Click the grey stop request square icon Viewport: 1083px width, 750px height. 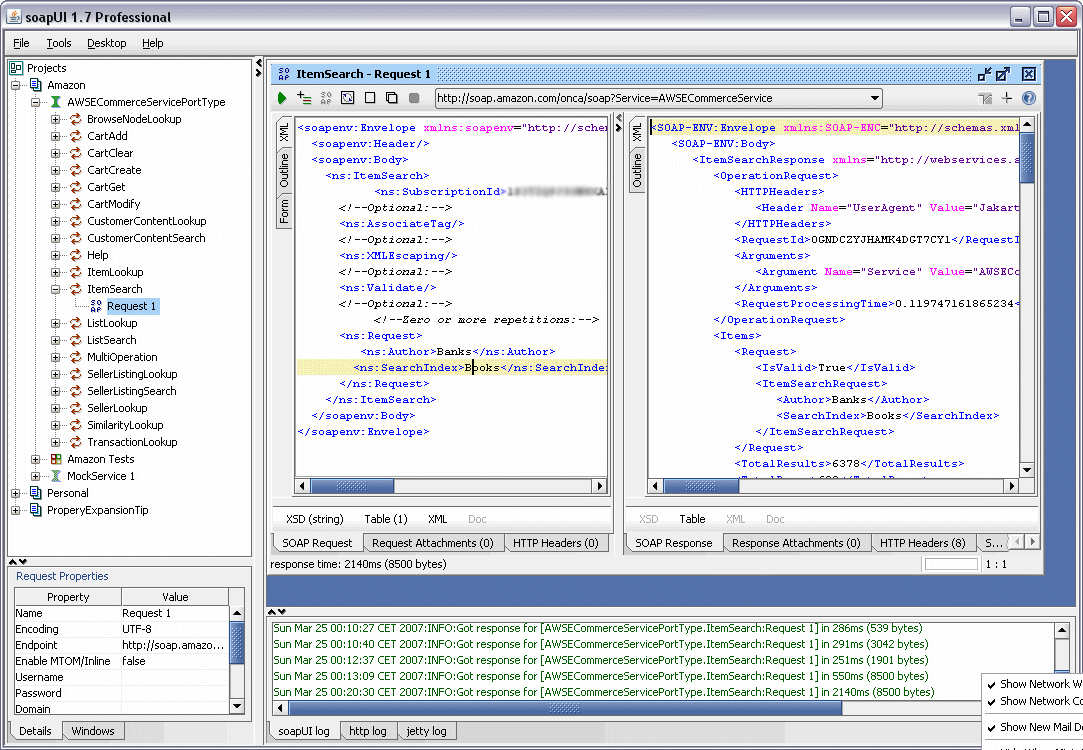[x=414, y=98]
